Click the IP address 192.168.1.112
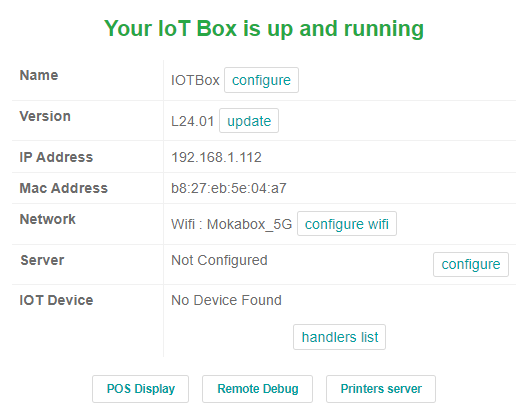Viewport: 527px width, 414px height. click(216, 157)
